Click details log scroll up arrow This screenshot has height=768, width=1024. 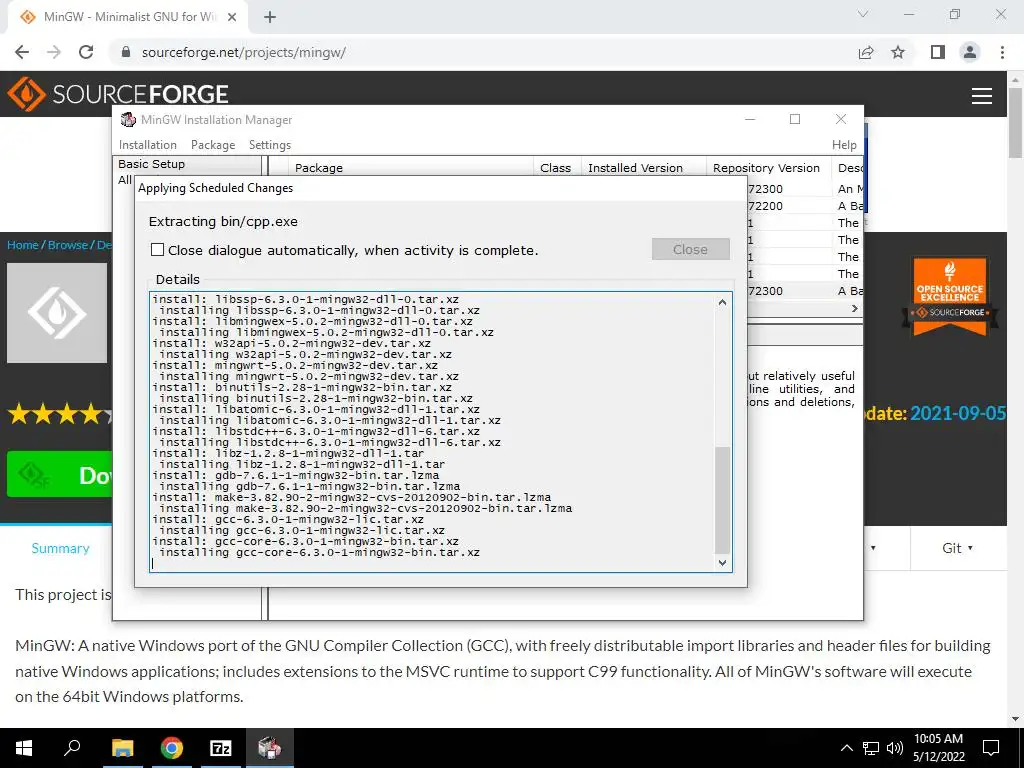coord(722,302)
